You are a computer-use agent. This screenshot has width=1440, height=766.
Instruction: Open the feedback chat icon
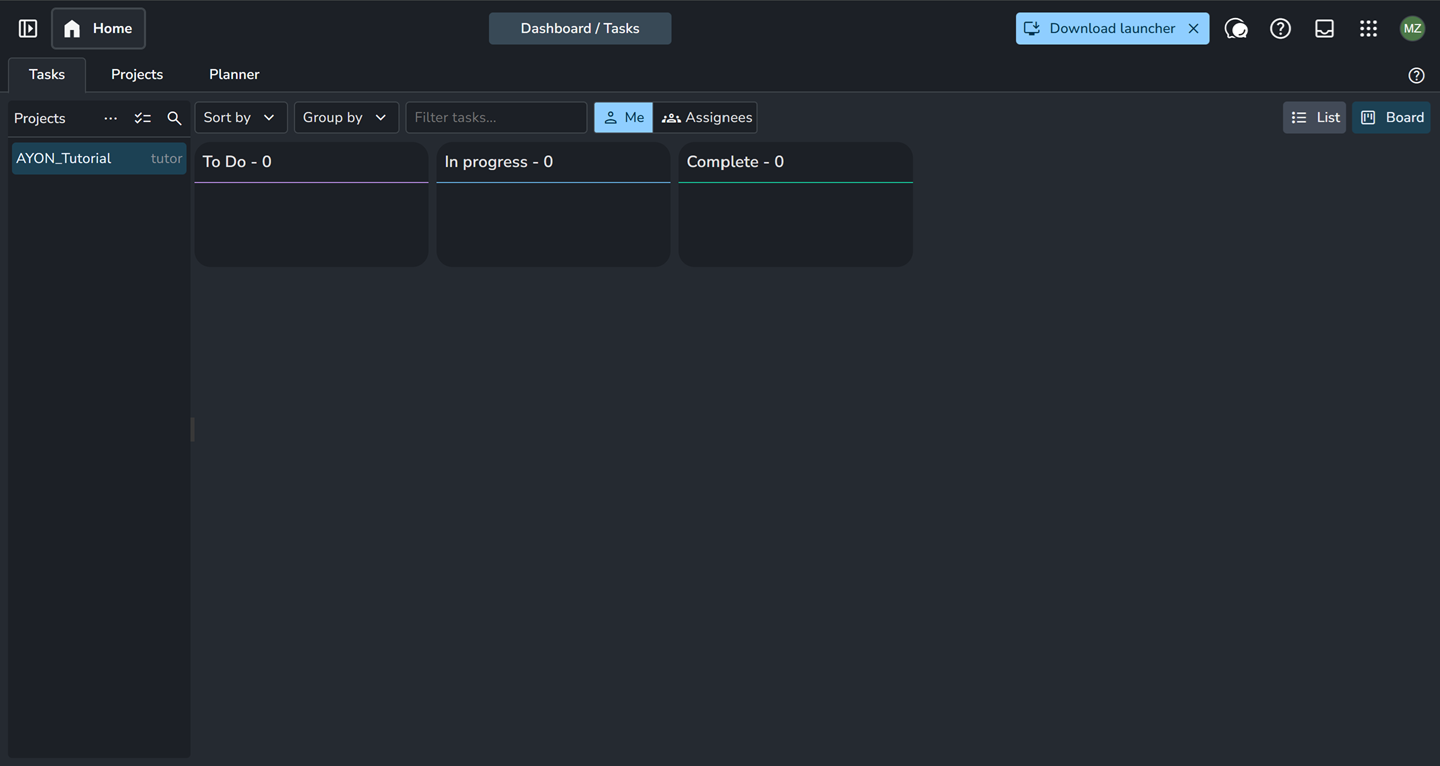tap(1236, 29)
